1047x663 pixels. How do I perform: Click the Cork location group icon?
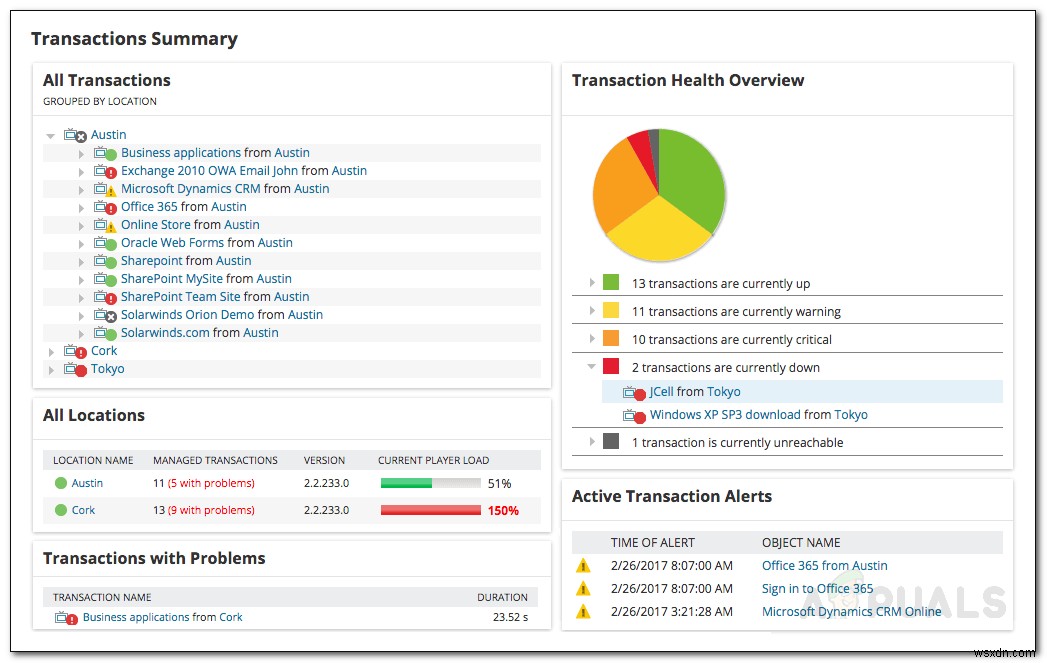click(x=75, y=352)
